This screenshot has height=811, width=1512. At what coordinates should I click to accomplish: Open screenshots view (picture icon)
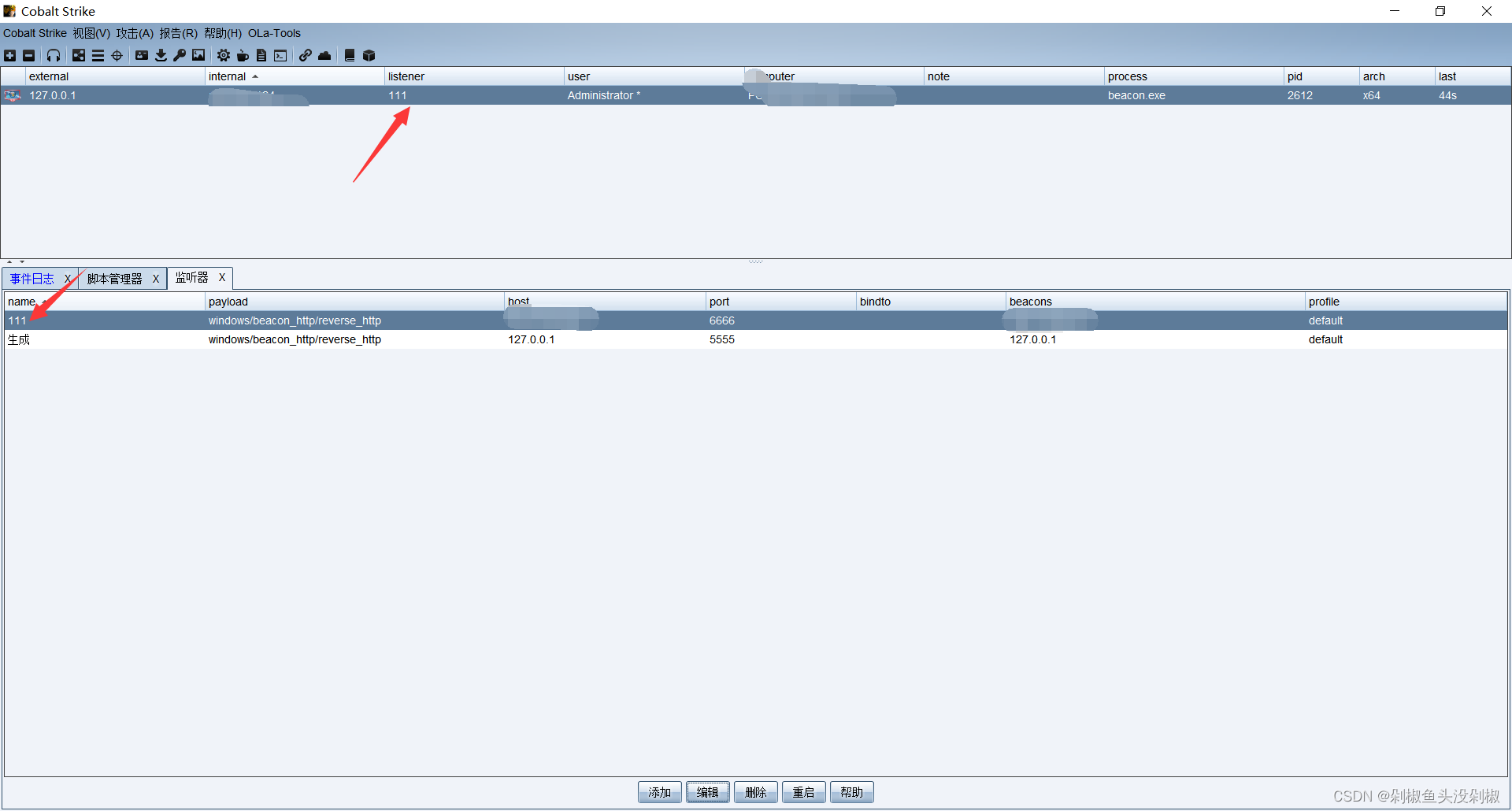(198, 55)
